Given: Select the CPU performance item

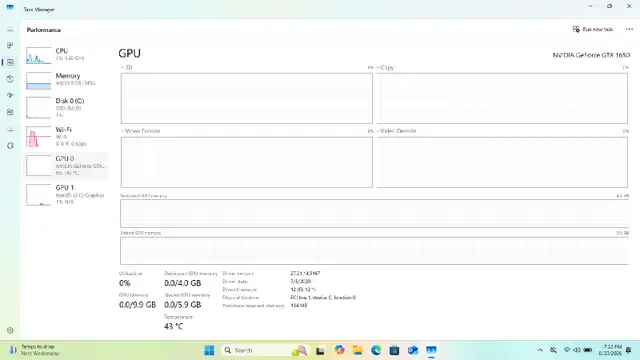Looking at the screenshot, I should [x=66, y=55].
